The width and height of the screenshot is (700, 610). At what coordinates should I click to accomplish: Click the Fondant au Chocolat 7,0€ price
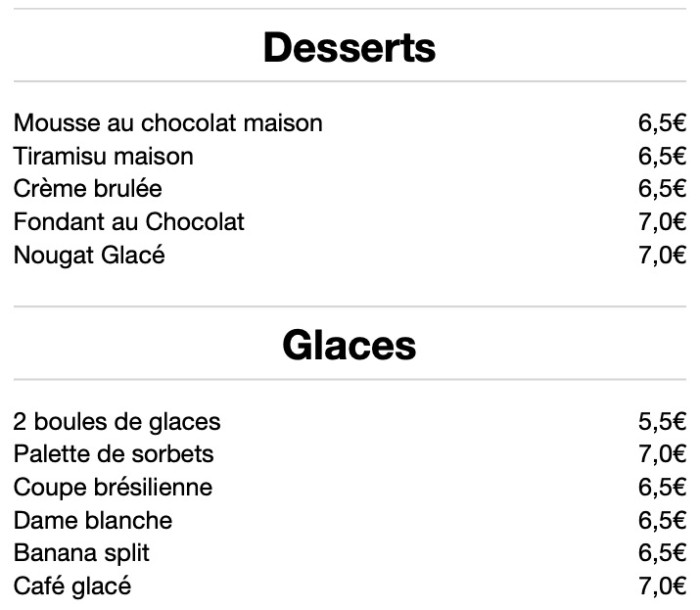tap(662, 222)
